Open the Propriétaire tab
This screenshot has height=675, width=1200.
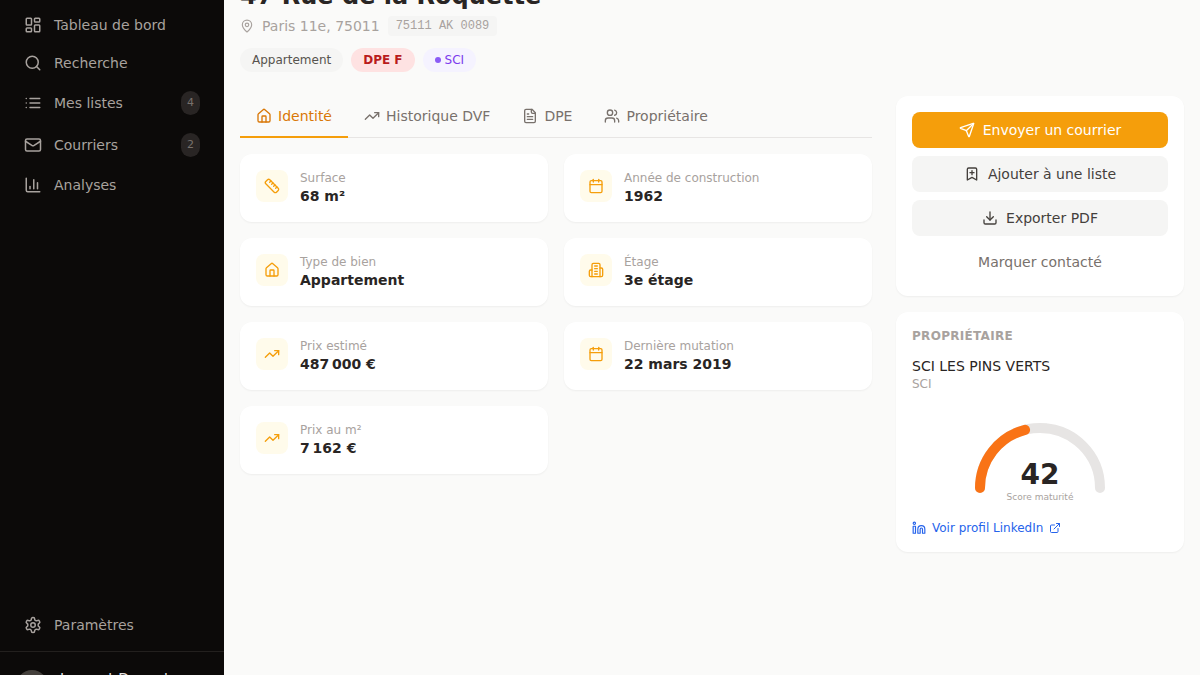[656, 116]
